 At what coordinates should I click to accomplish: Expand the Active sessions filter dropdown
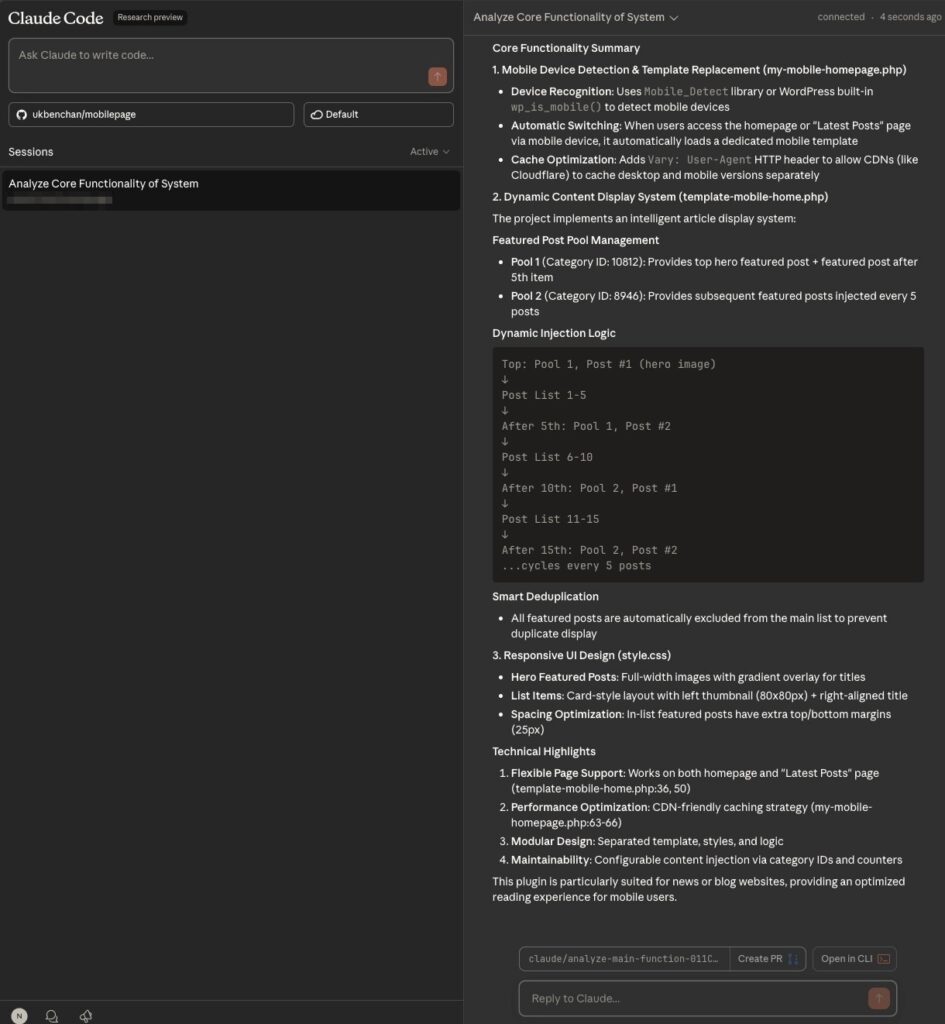click(x=430, y=152)
